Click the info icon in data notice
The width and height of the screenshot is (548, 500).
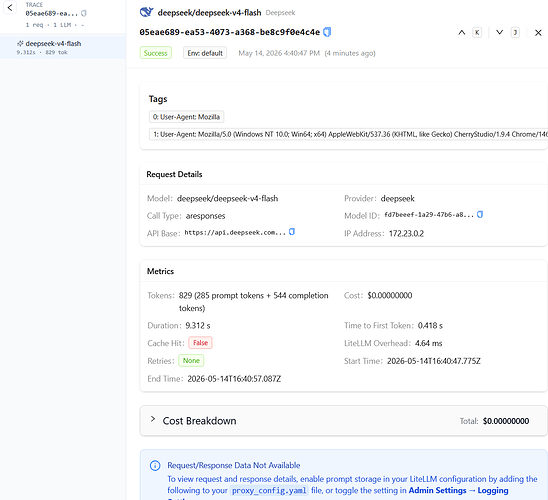(155, 465)
